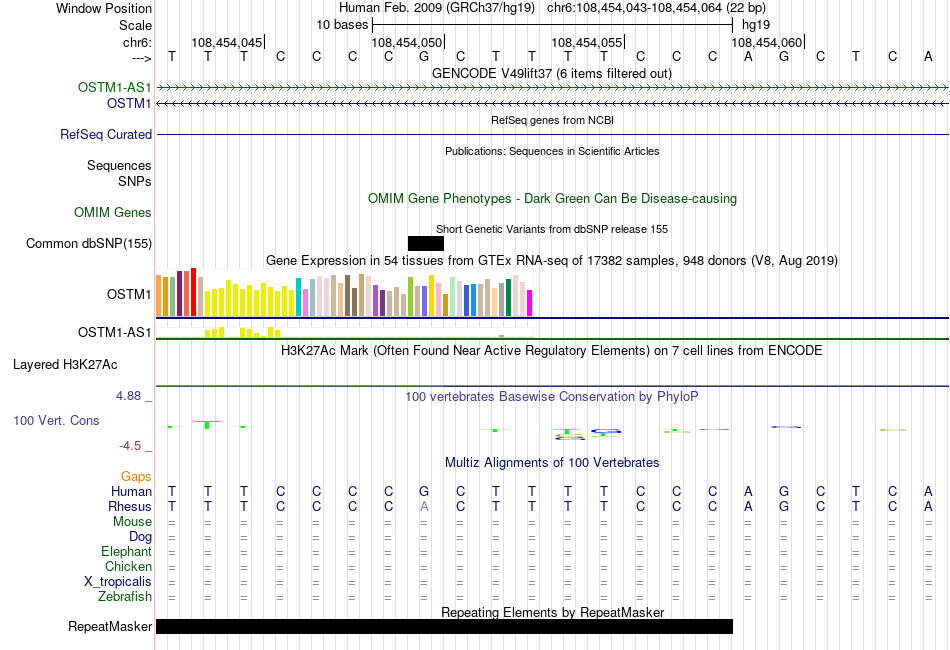Viewport: 950px width, 650px height.
Task: Click the Zebrafish alignment row label
Action: pyautogui.click(x=125, y=596)
